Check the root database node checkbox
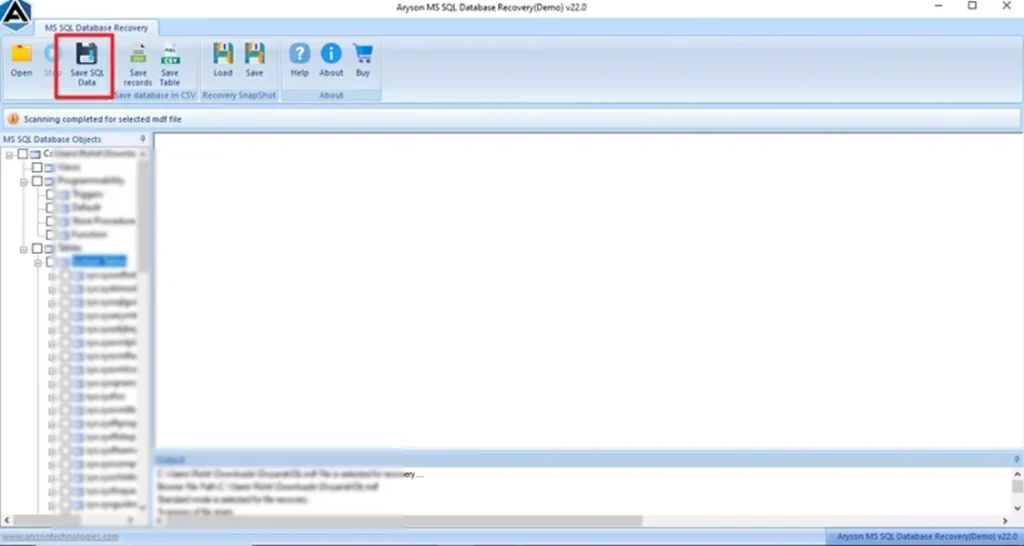The height and width of the screenshot is (546, 1024). coord(23,154)
